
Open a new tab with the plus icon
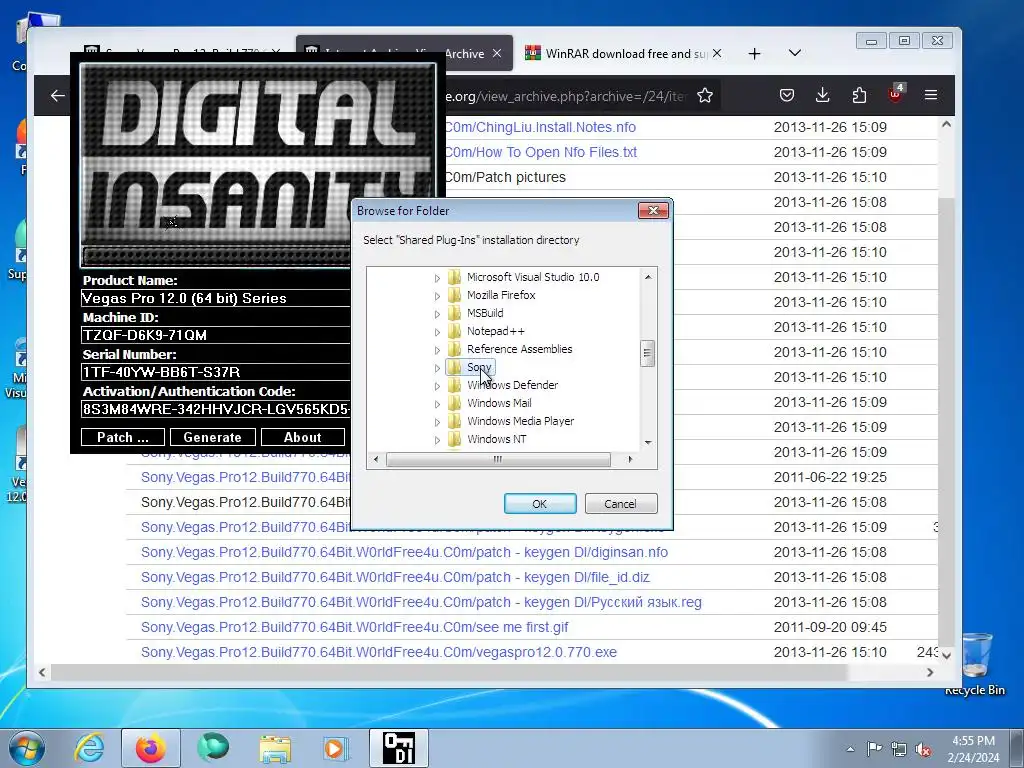[x=754, y=54]
